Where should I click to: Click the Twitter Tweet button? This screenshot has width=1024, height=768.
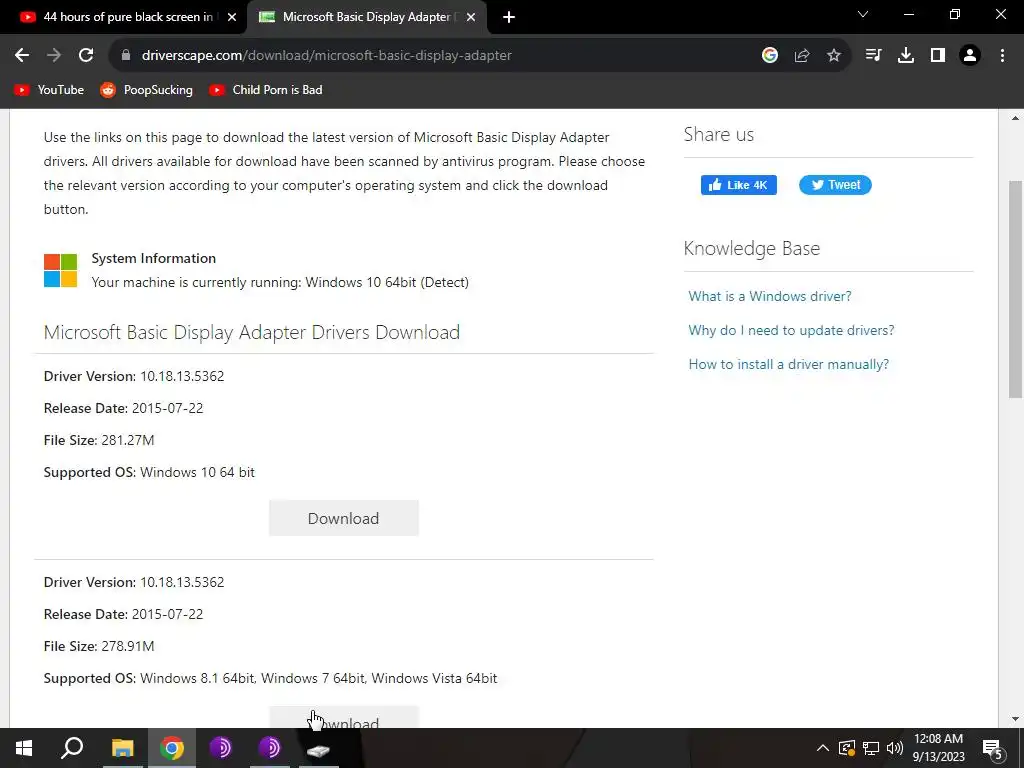pos(835,185)
